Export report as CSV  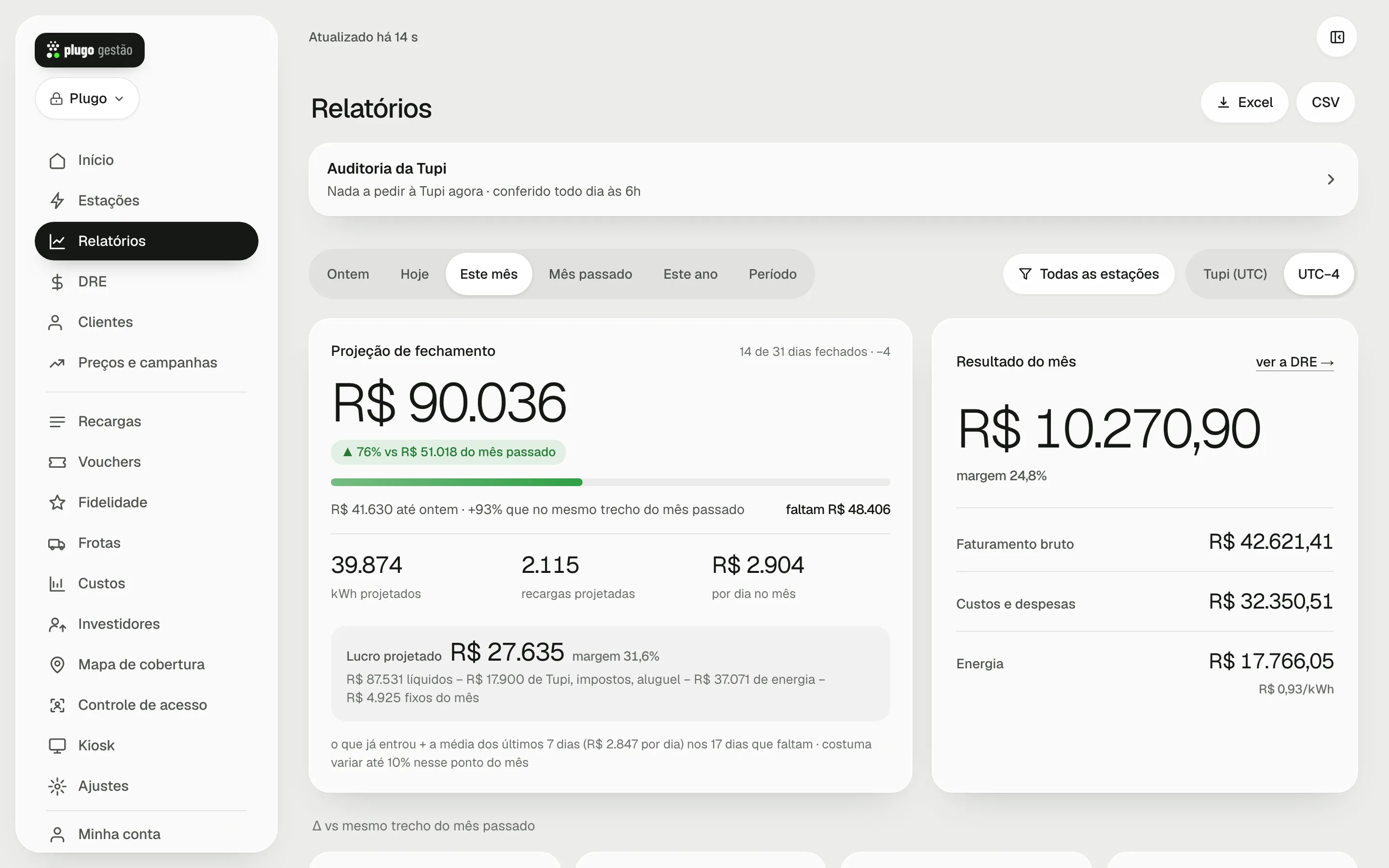(1325, 102)
